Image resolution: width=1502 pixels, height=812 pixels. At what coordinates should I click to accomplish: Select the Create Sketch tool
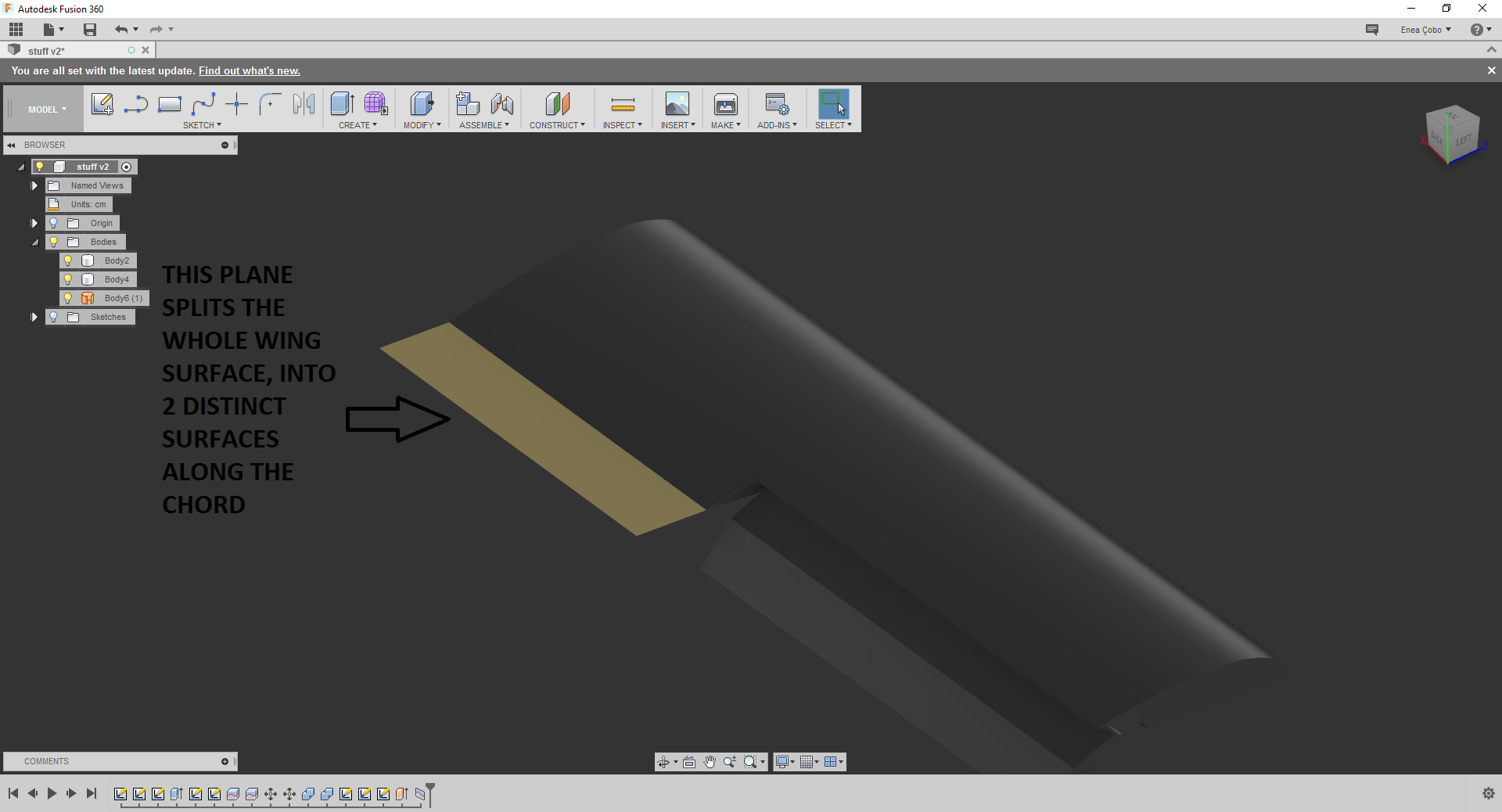coord(102,104)
